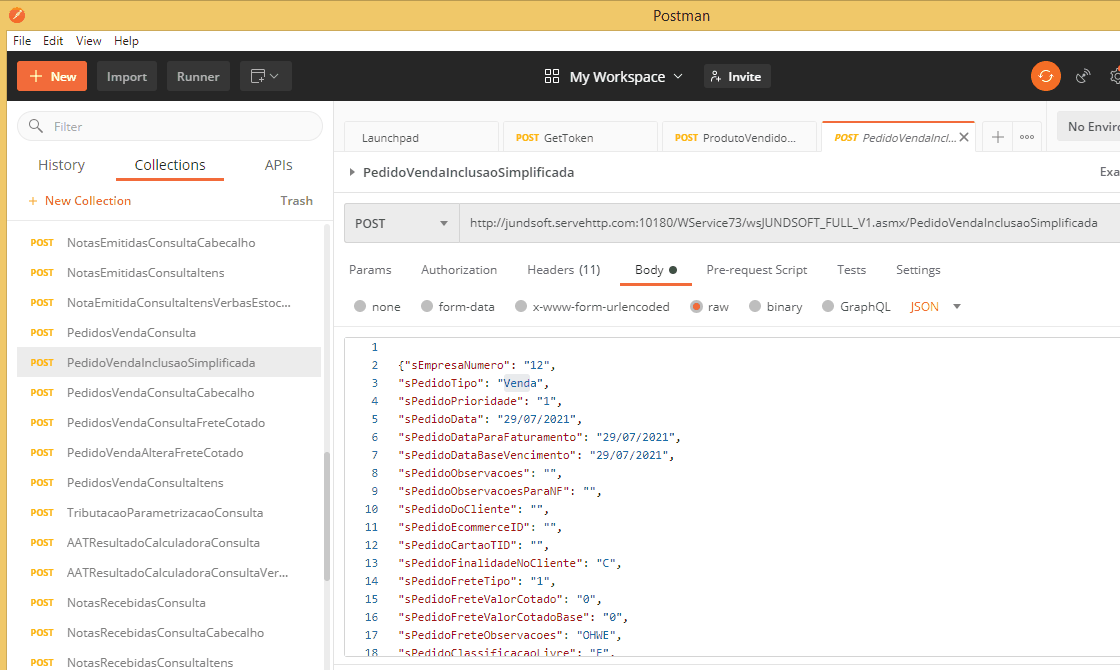Click the satellite capture requests icon
This screenshot has width=1120, height=670.
tap(1083, 76)
